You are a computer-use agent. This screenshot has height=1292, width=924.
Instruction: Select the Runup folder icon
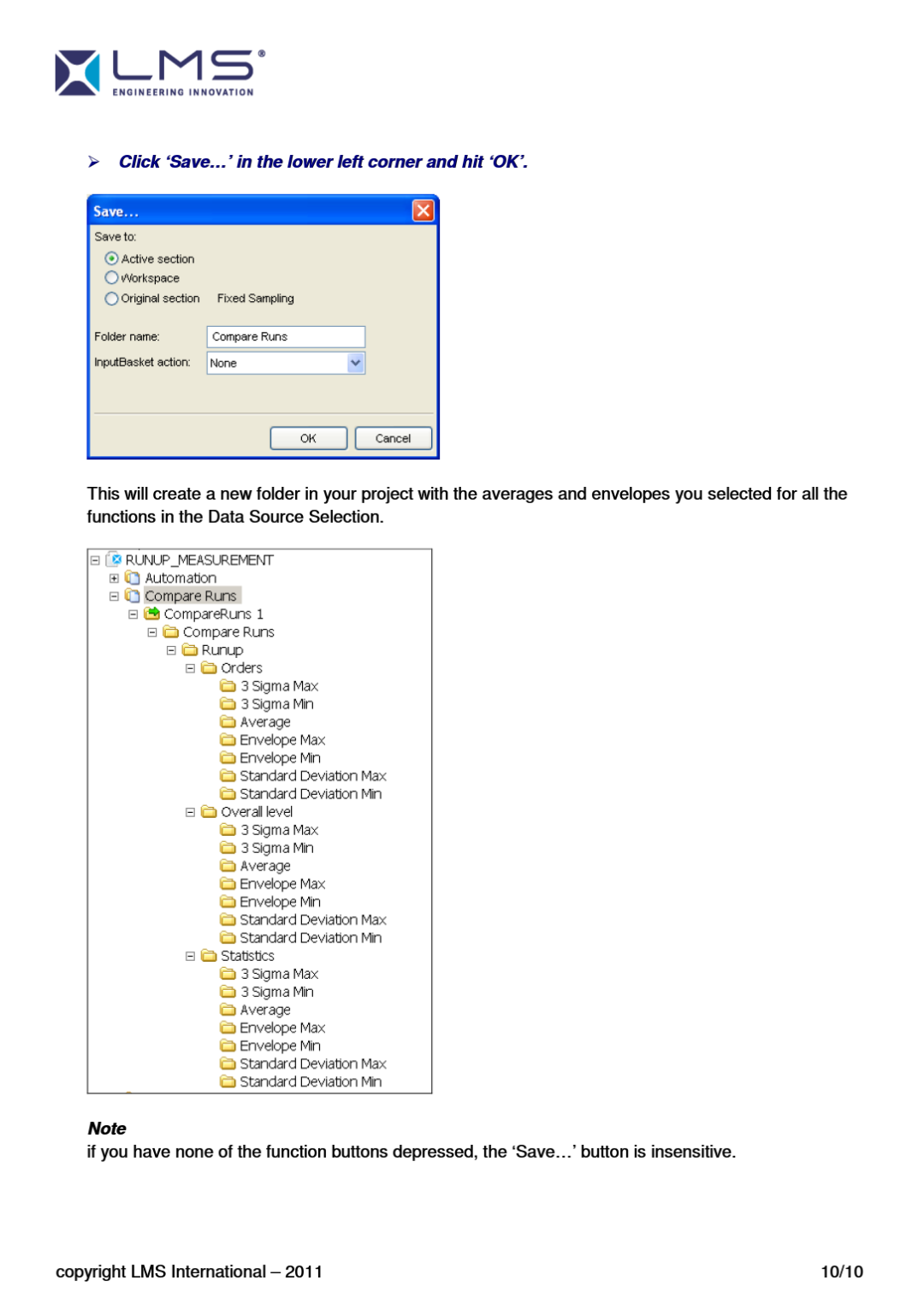pos(190,649)
